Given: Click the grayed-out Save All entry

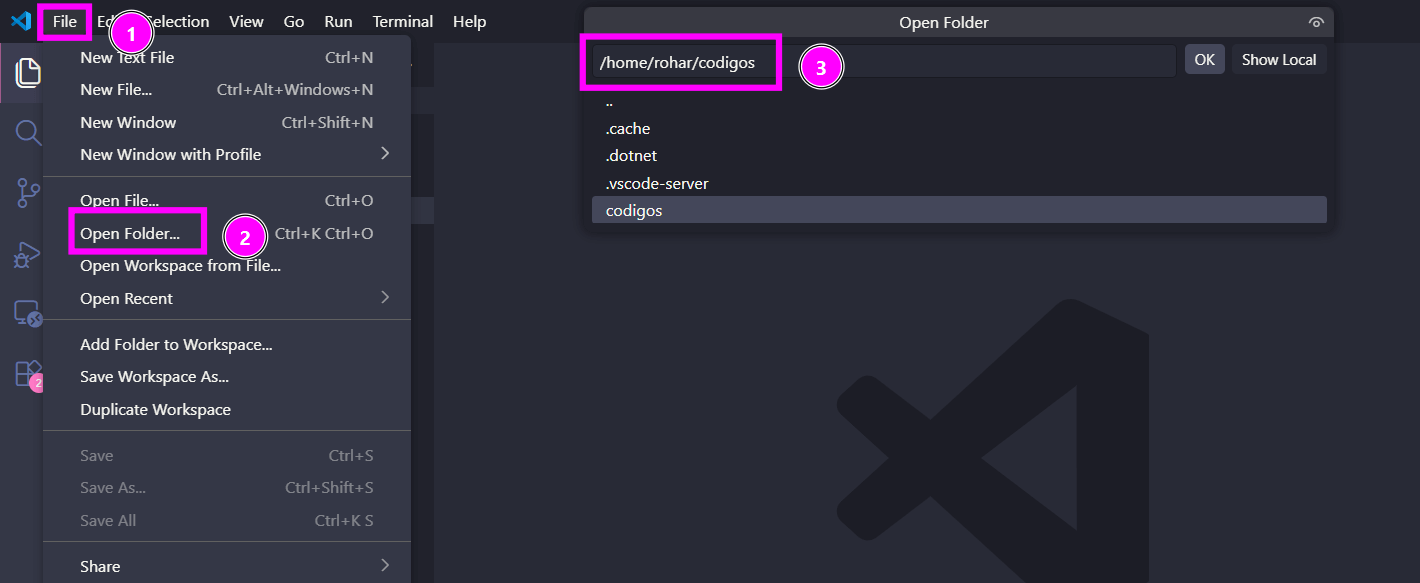Looking at the screenshot, I should point(227,520).
